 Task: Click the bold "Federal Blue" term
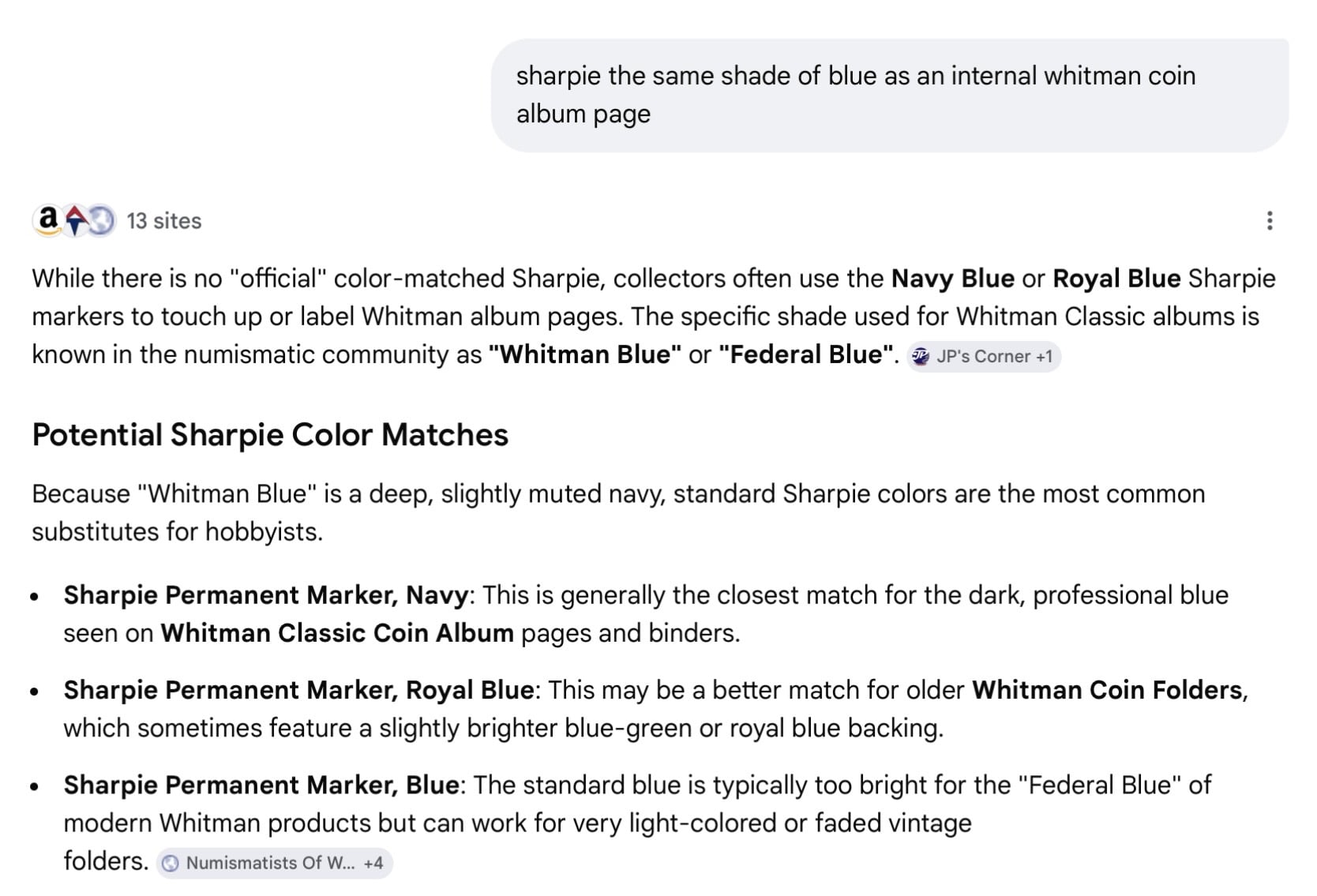pos(806,354)
